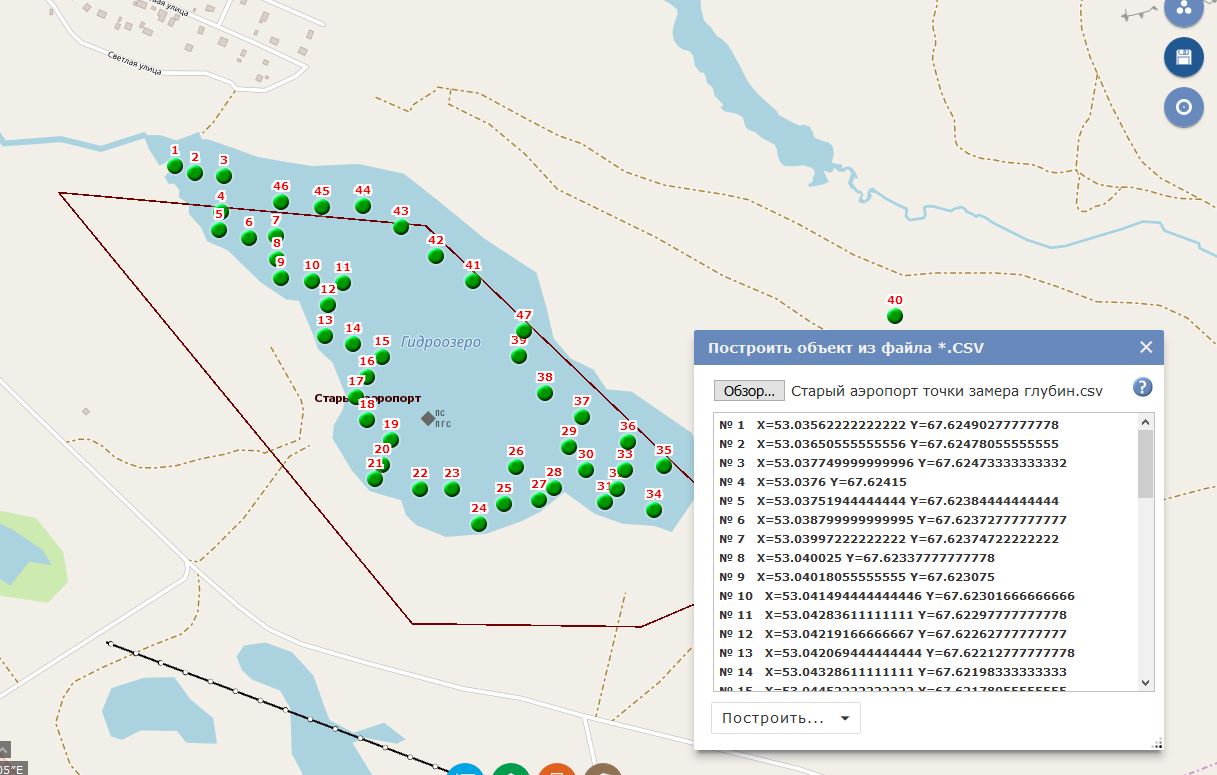Image resolution: width=1217 pixels, height=775 pixels.
Task: Click the save (floppy disk) round button
Action: tap(1184, 57)
